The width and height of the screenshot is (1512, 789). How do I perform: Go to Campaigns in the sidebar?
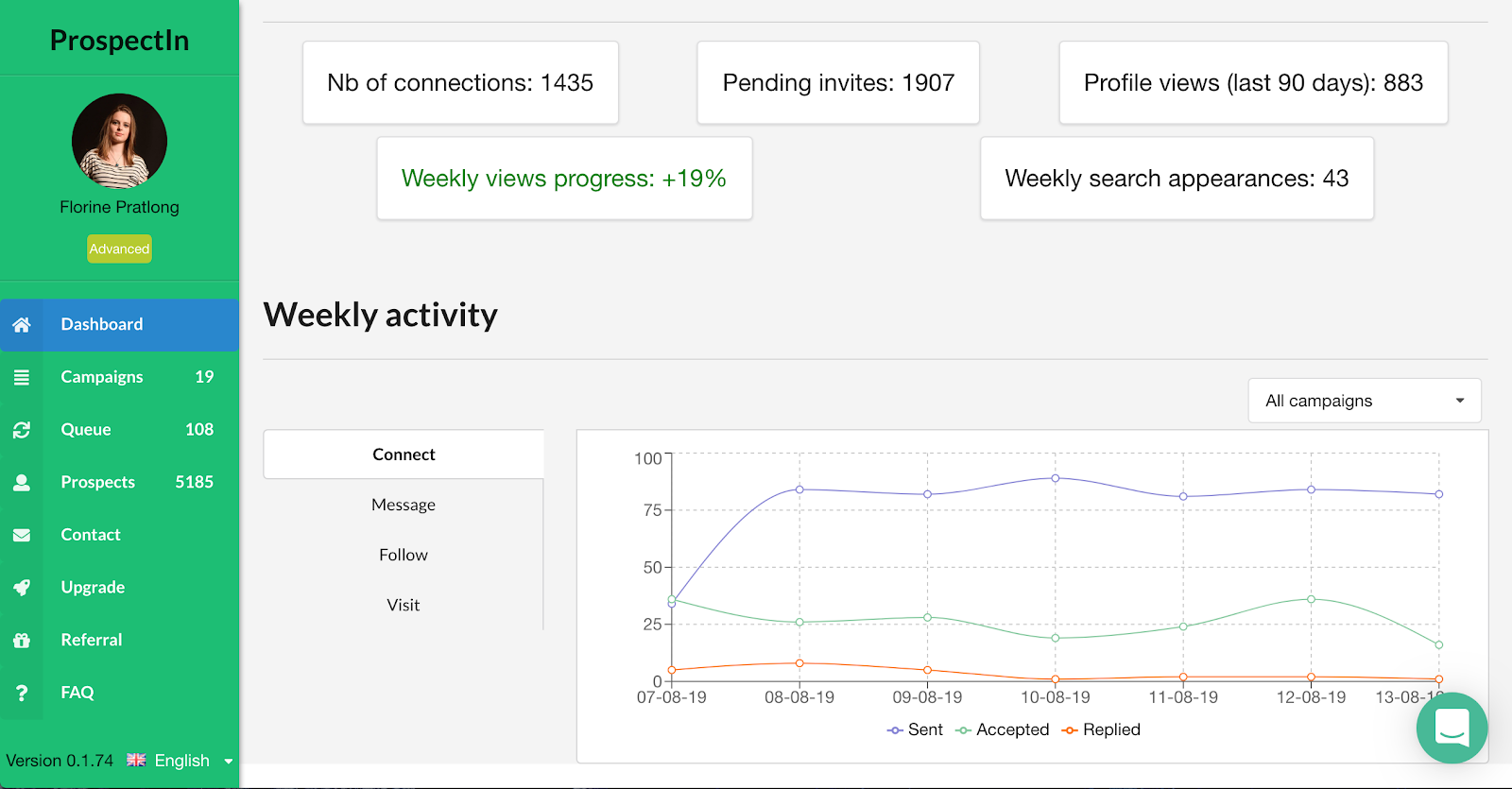click(x=119, y=377)
